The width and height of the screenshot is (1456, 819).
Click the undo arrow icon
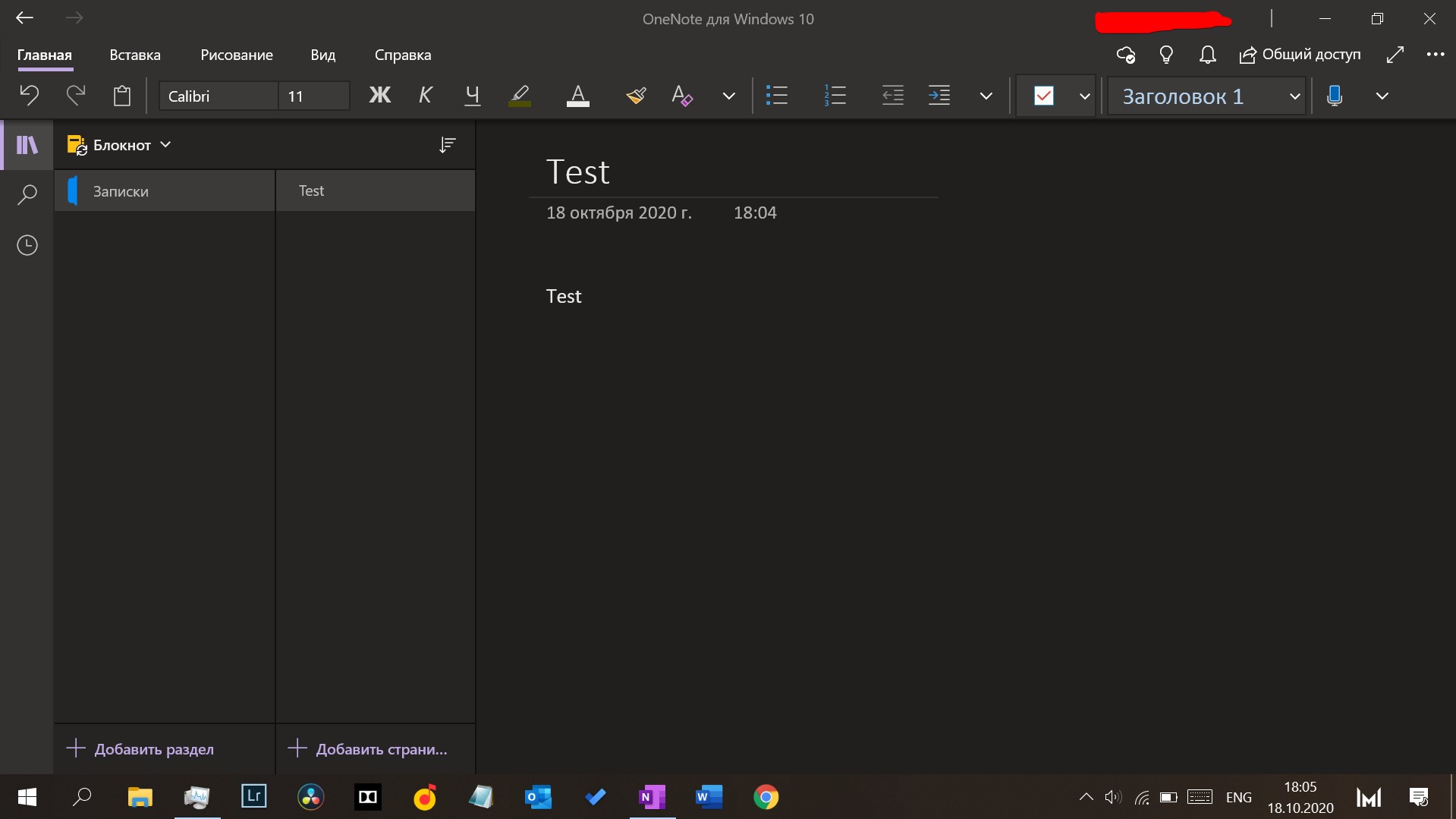pos(29,96)
